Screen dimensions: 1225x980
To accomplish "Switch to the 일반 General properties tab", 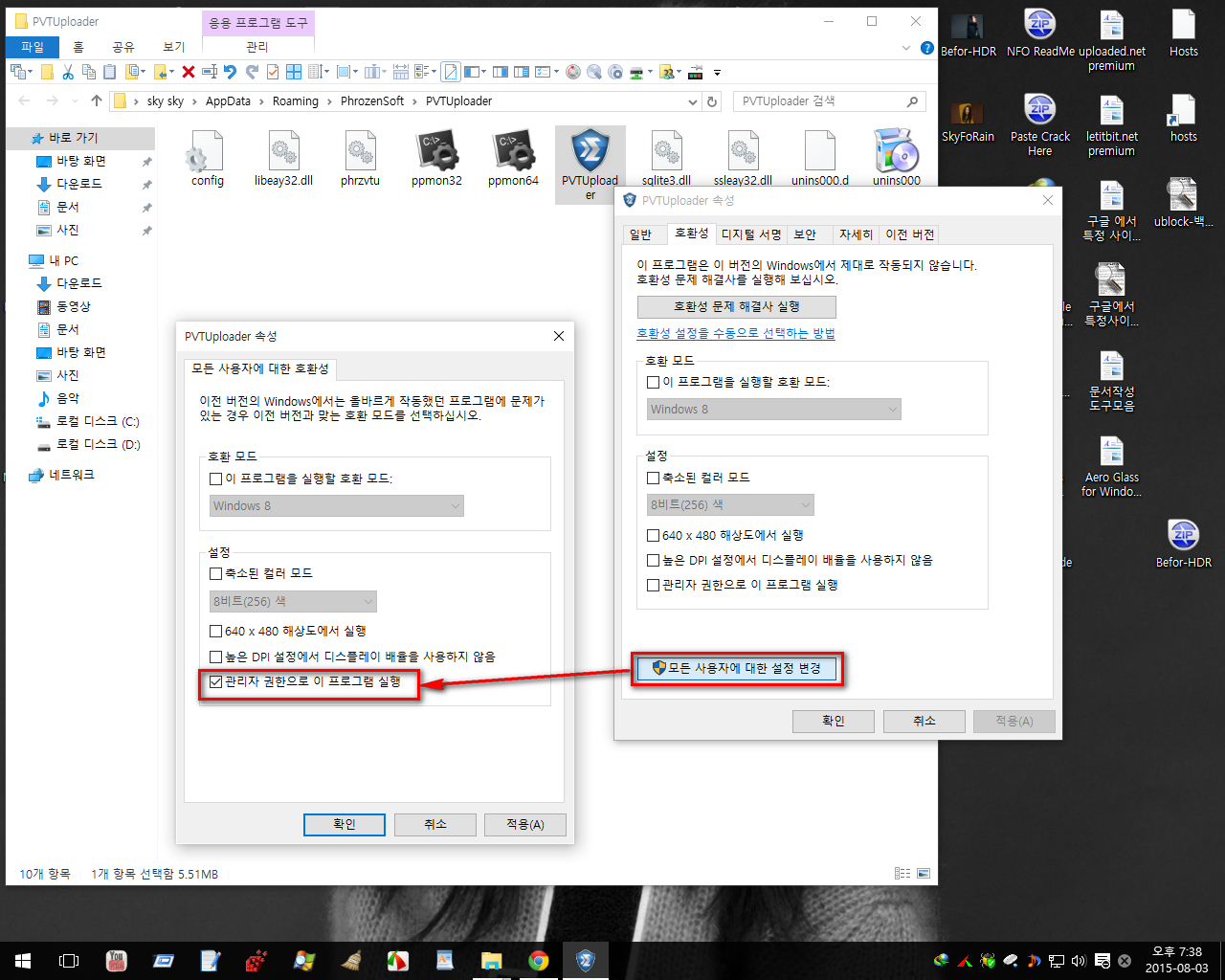I will pos(640,234).
